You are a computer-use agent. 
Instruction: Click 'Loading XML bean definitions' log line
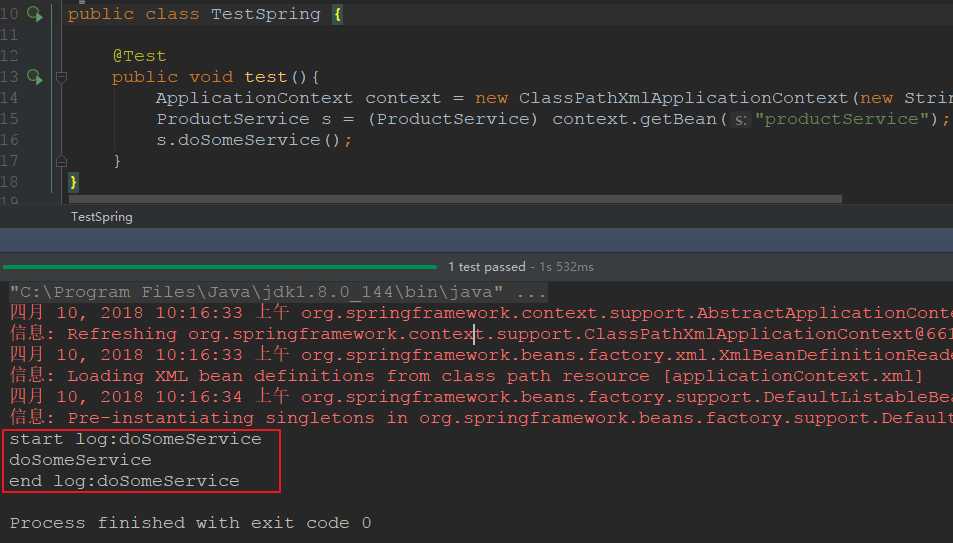466,376
